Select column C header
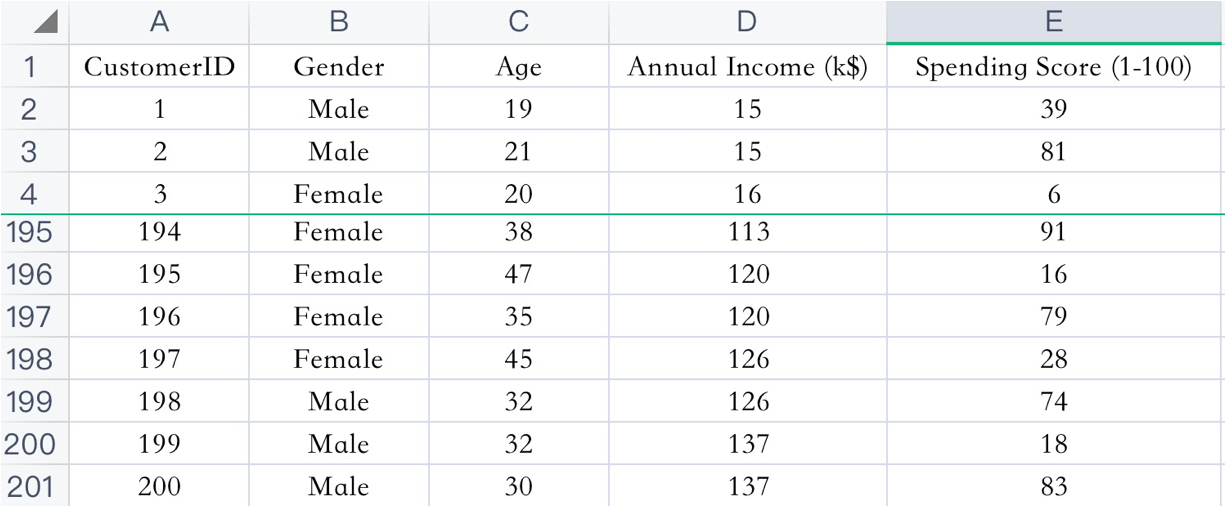Viewport: 1226px width, 506px height. [518, 22]
